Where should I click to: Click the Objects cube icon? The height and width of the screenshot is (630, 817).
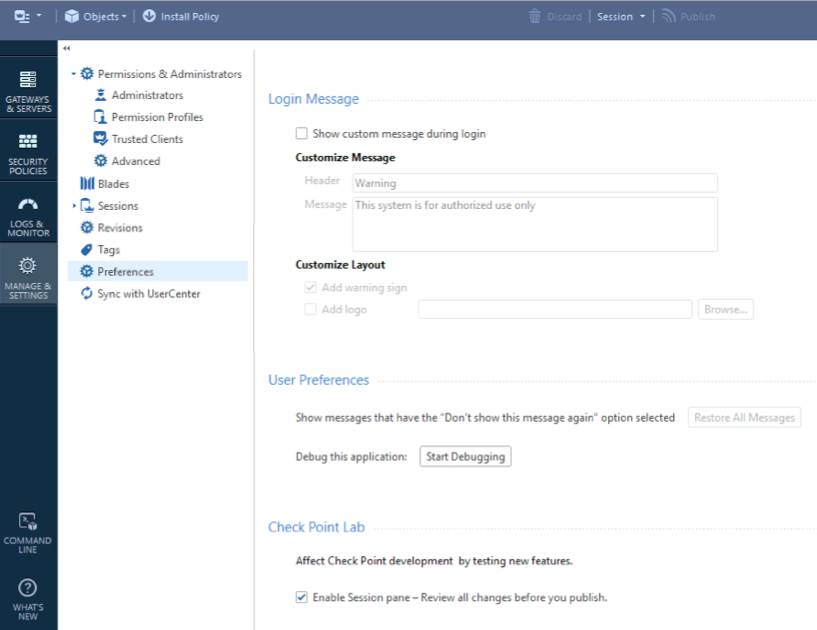[71, 16]
